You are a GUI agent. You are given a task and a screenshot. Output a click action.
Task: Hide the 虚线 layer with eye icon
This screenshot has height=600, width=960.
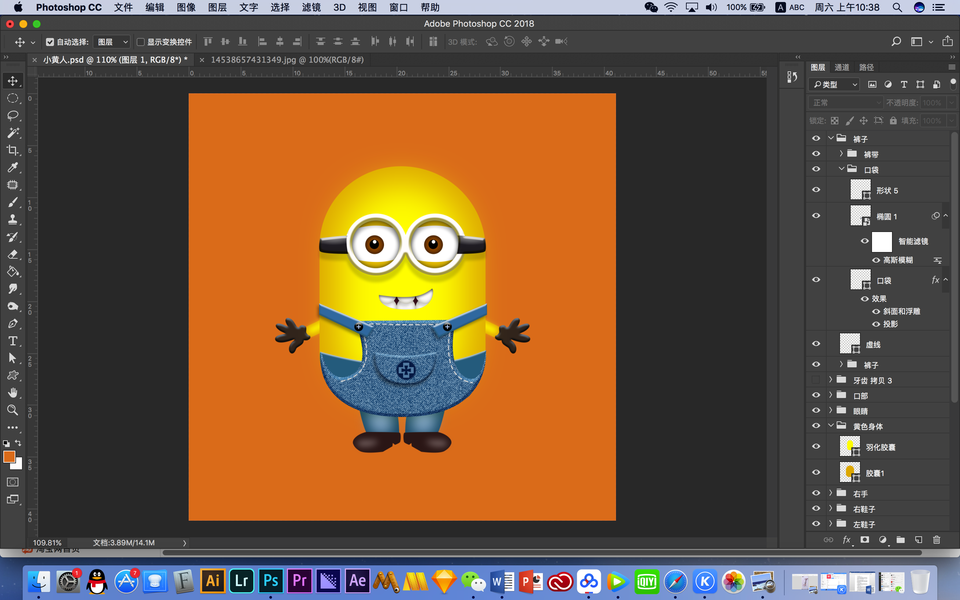tap(816, 344)
